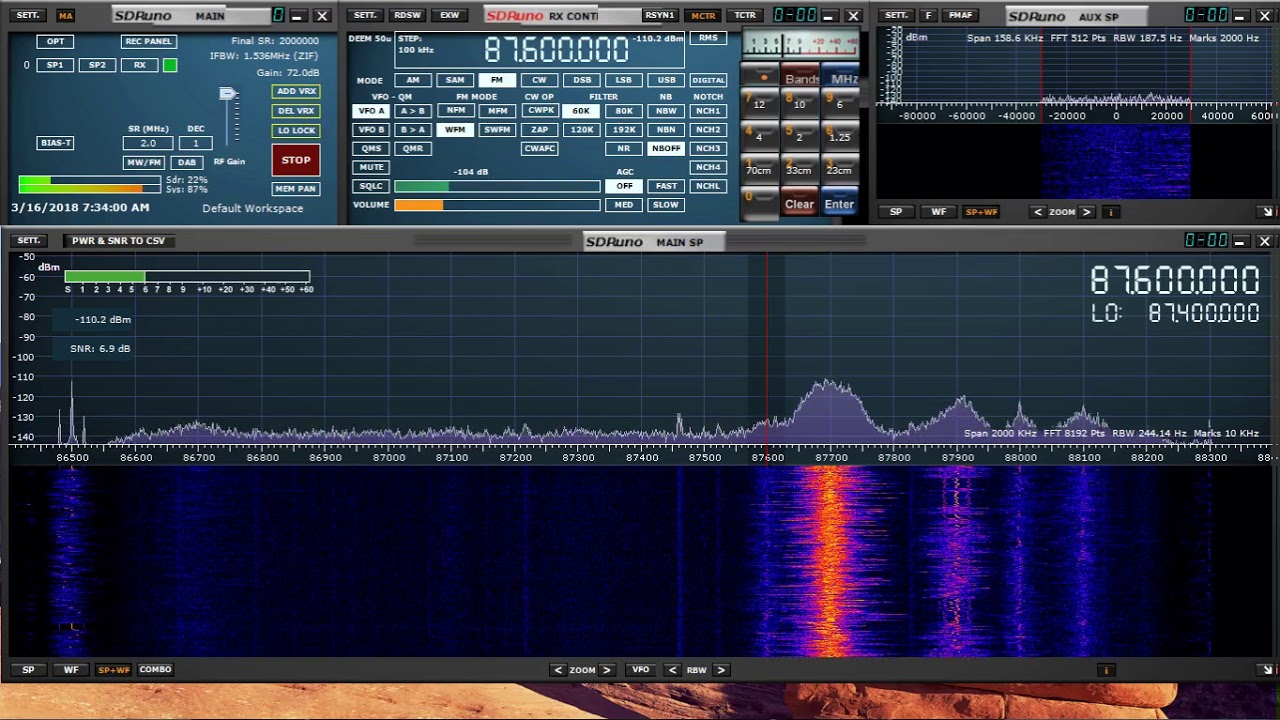Click ADD VRX button
The width and height of the screenshot is (1280, 720).
(x=296, y=91)
